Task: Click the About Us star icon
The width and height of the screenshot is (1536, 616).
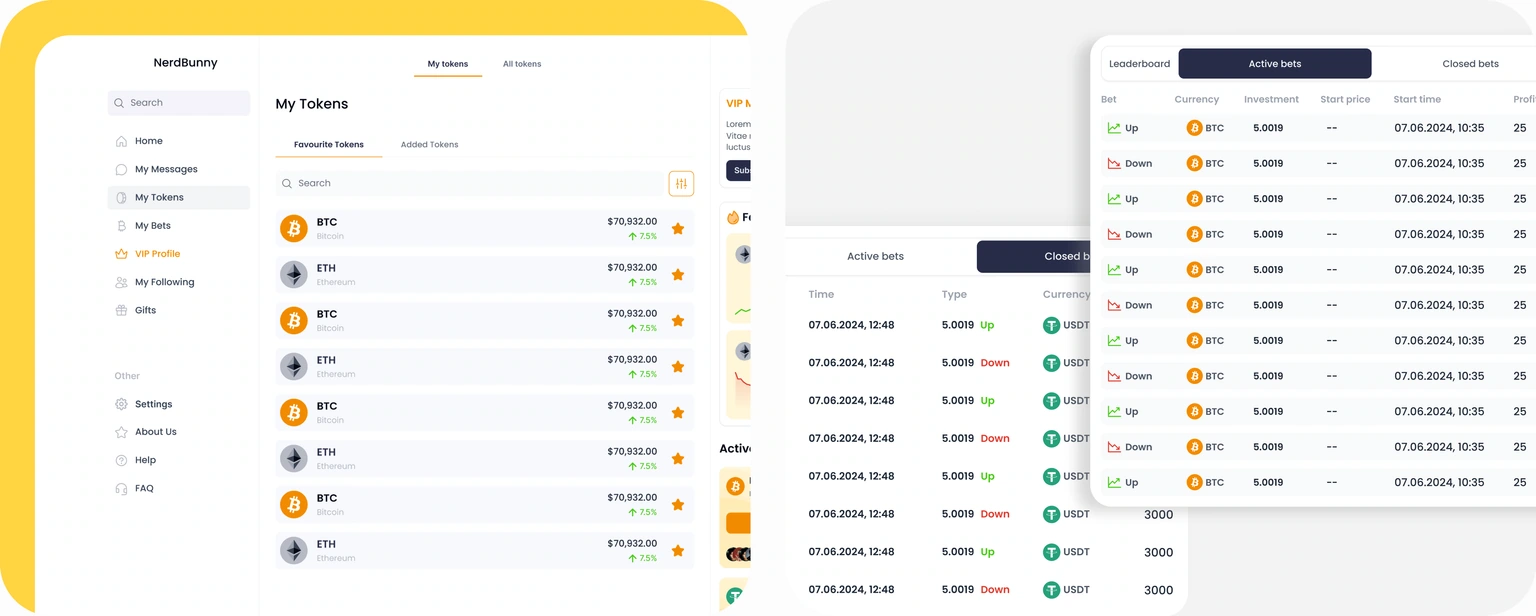Action: (x=121, y=432)
